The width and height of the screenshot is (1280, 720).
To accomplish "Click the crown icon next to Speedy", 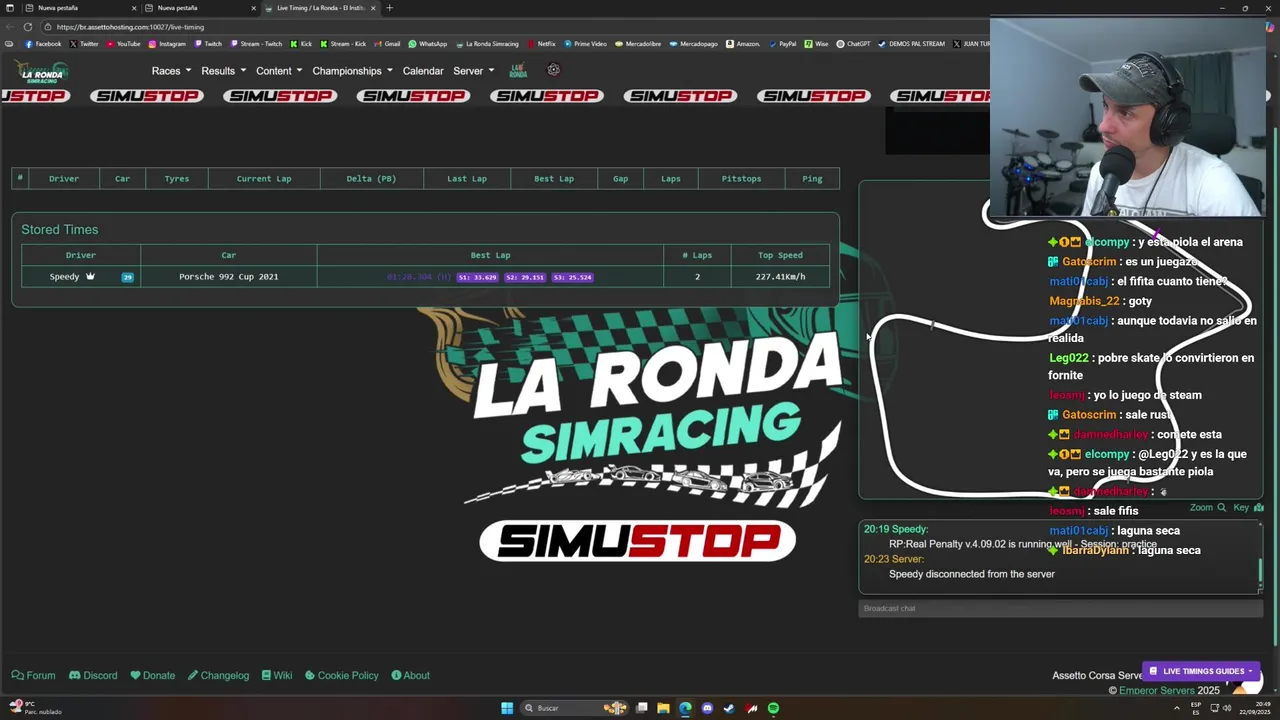I will 90,276.
